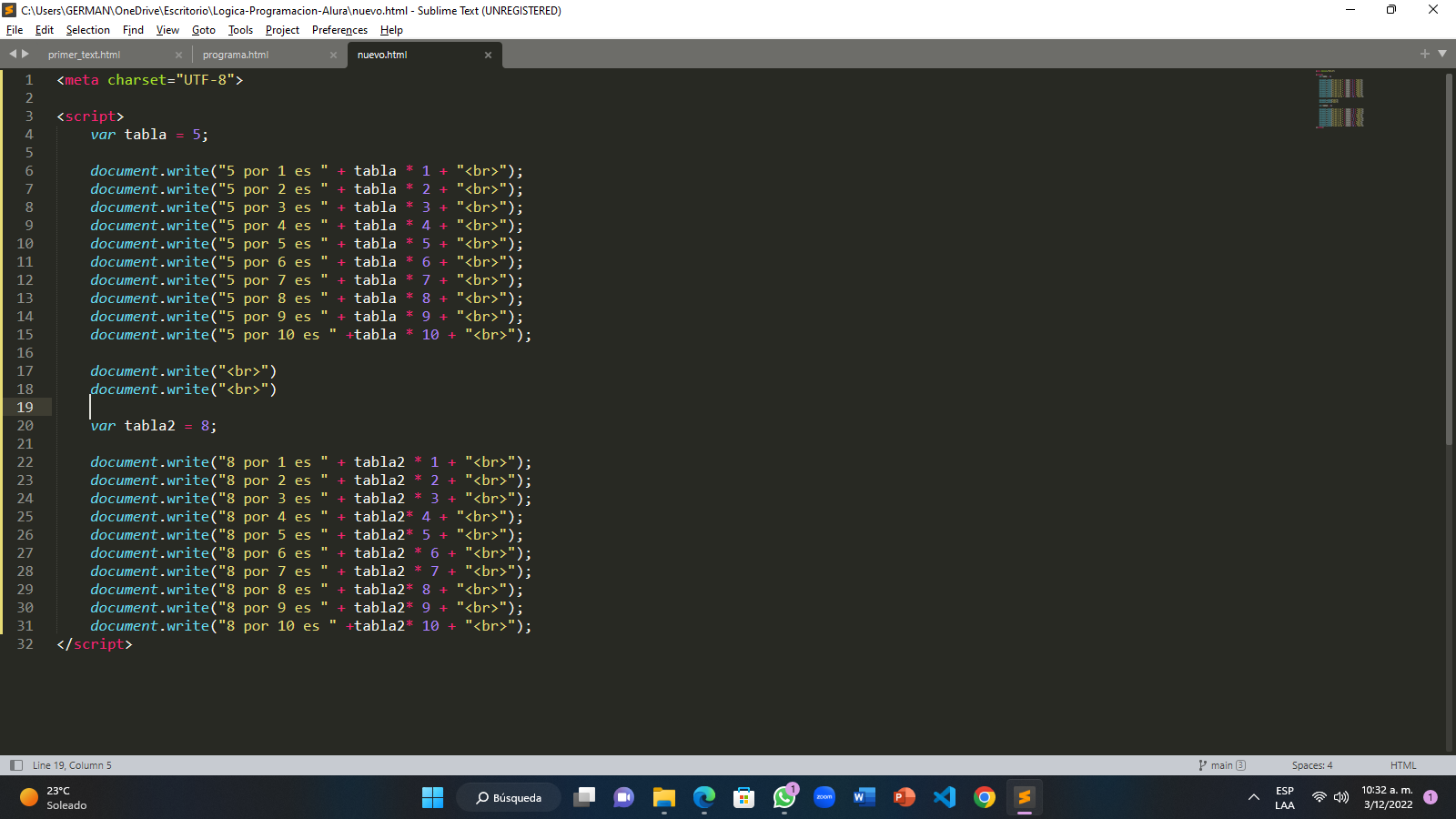Open the View menu

pyautogui.click(x=167, y=30)
